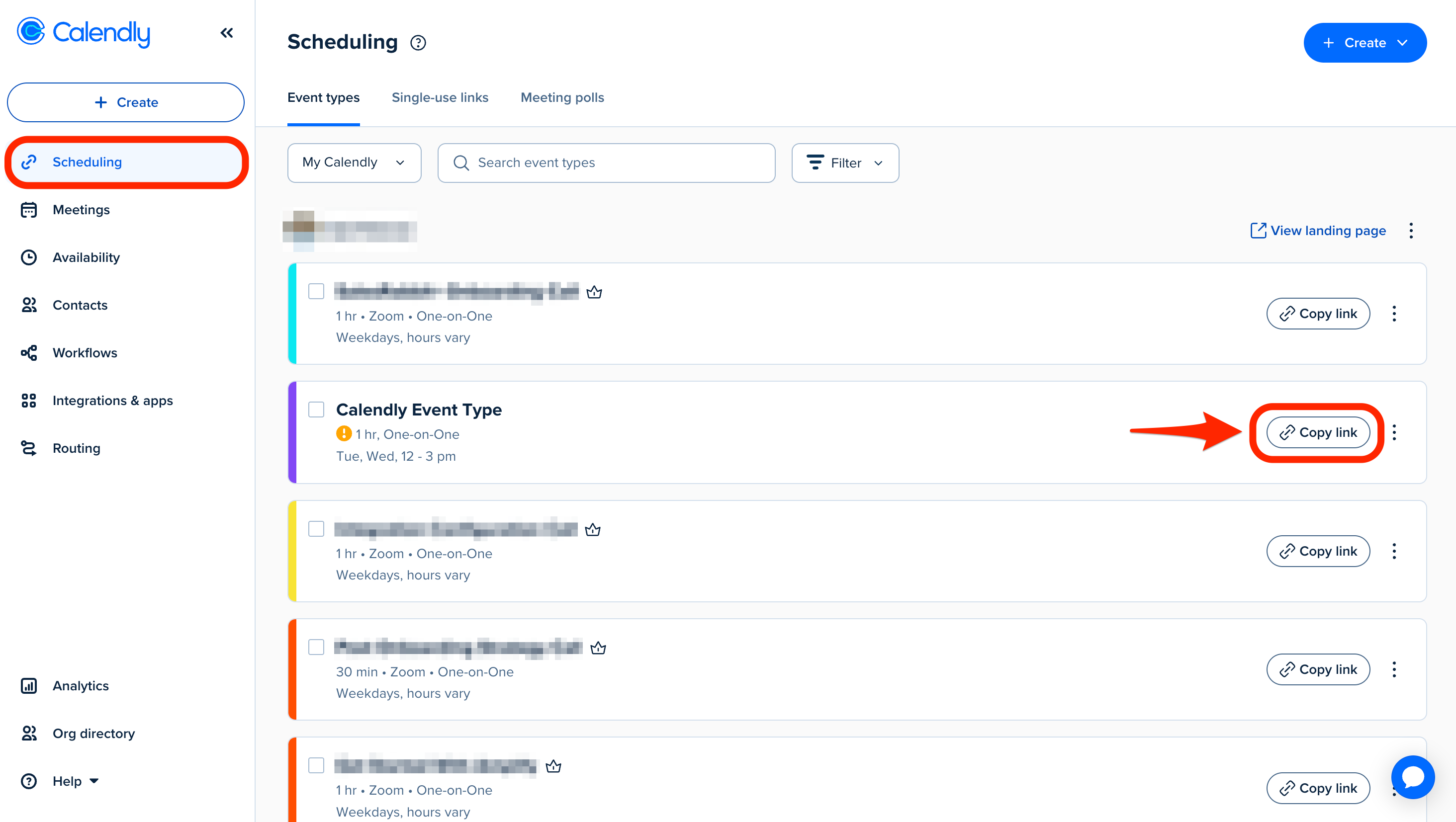
Task: Select the checkbox on the first event card
Action: [x=316, y=291]
